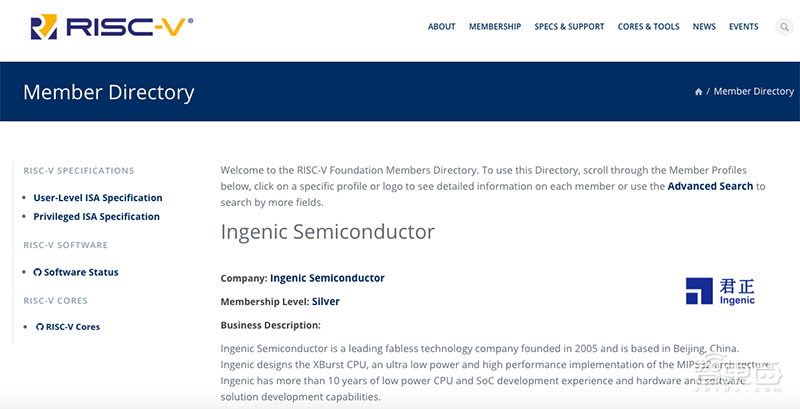Follow the RISC-V Cores sidebar link

click(x=73, y=327)
